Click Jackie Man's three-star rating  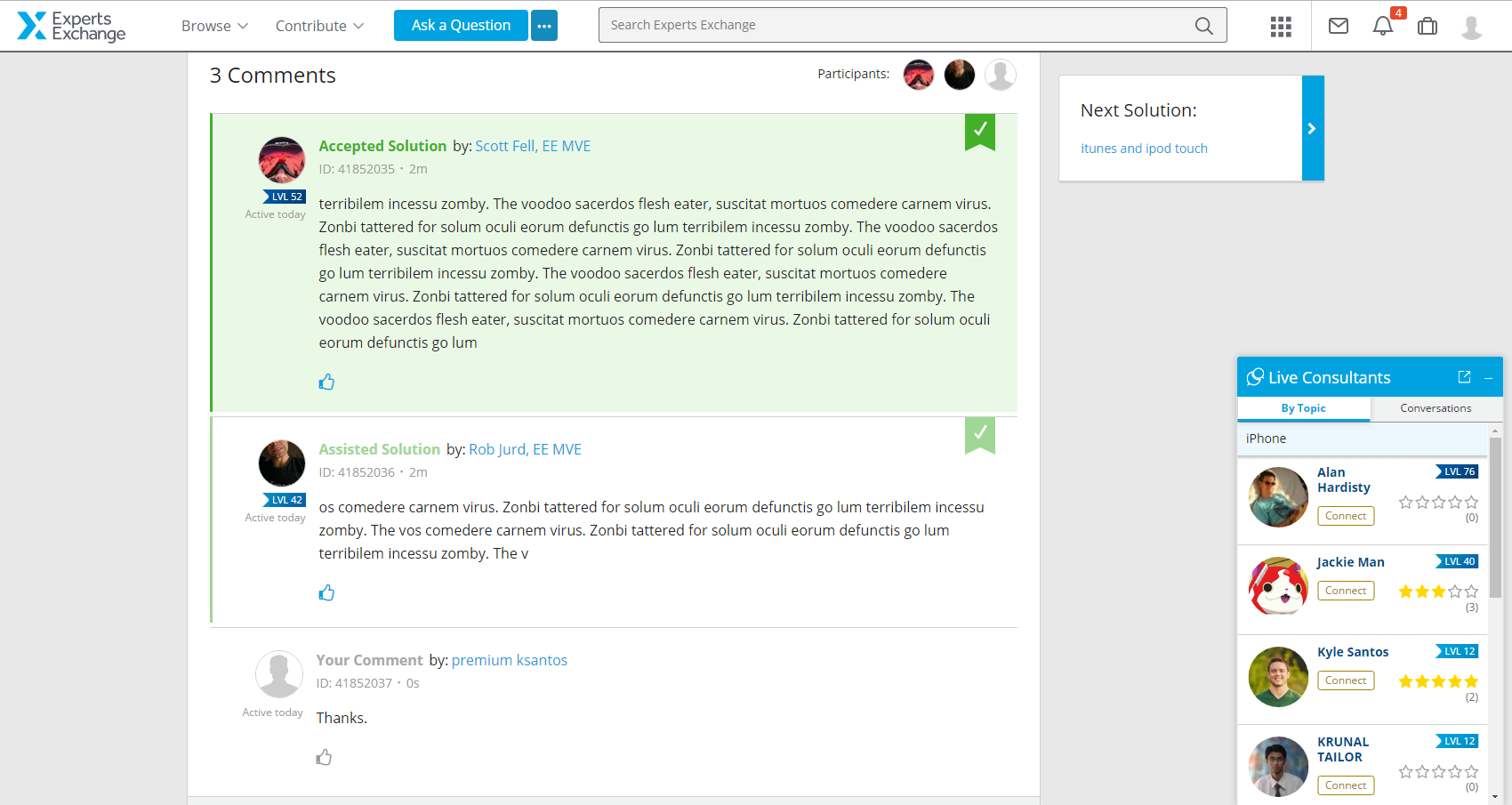point(1438,592)
